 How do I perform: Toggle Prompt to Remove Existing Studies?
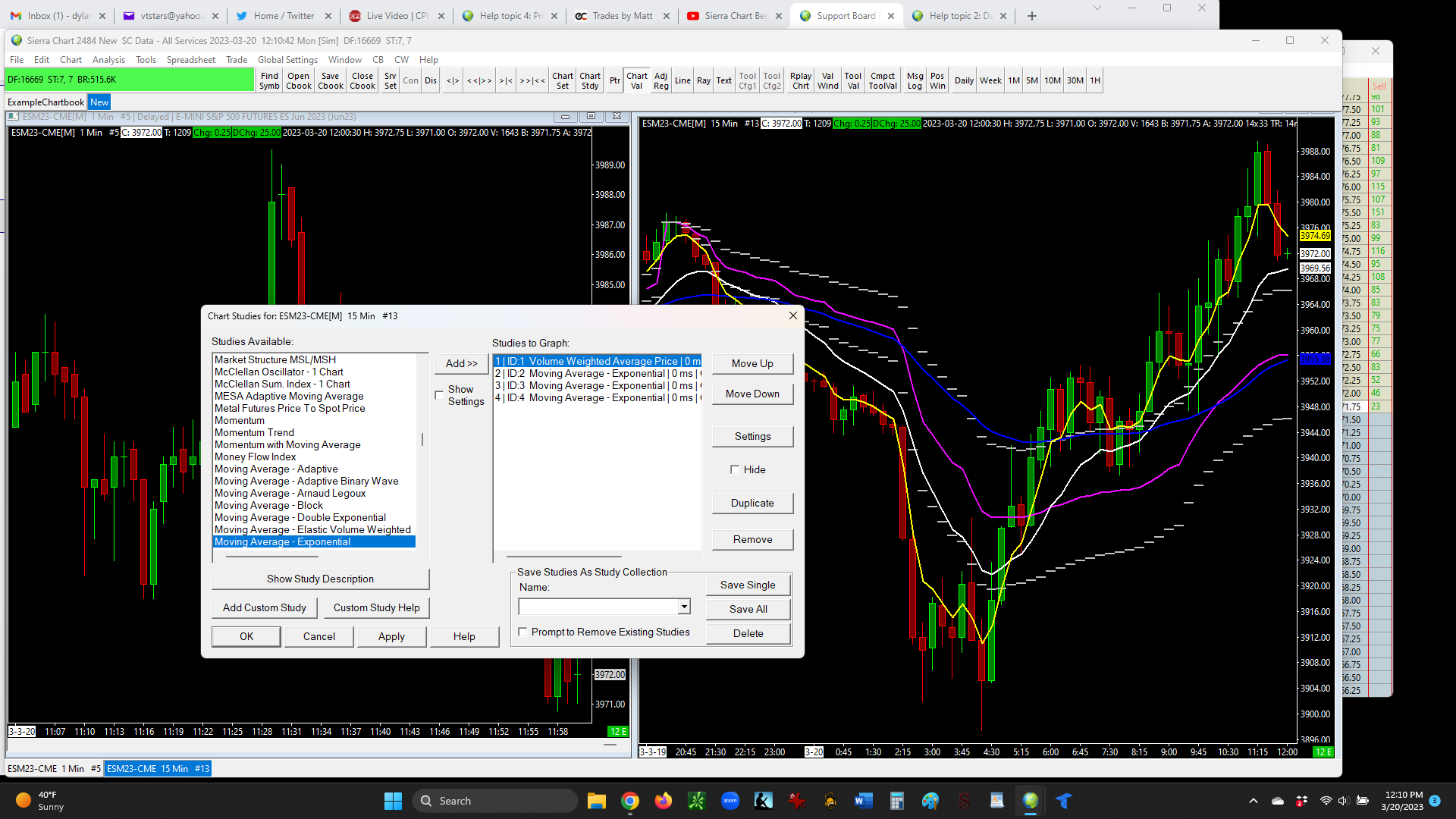(522, 632)
